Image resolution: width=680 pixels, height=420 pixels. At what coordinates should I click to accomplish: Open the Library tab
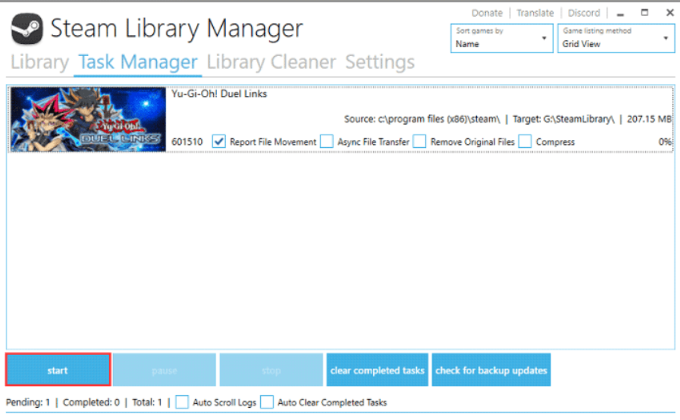click(x=39, y=62)
